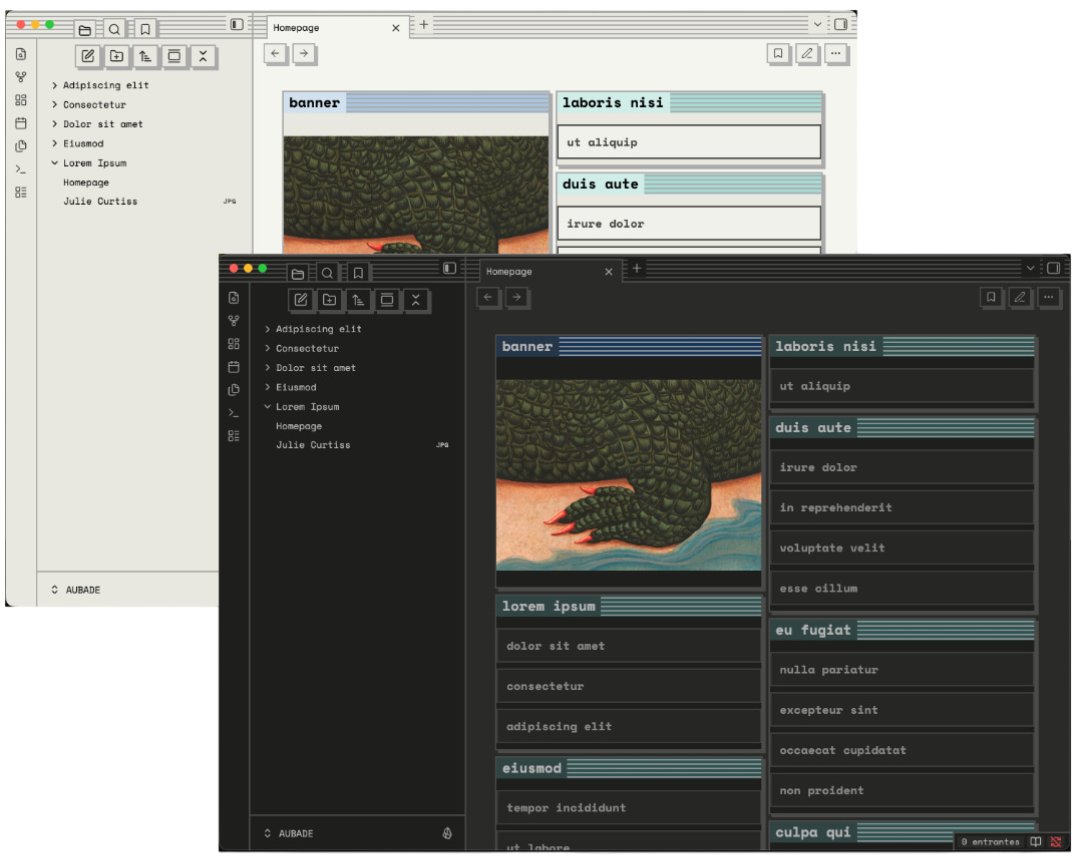Open more options menu in the dark window
The width and height of the screenshot is (1080, 859).
click(x=1048, y=298)
